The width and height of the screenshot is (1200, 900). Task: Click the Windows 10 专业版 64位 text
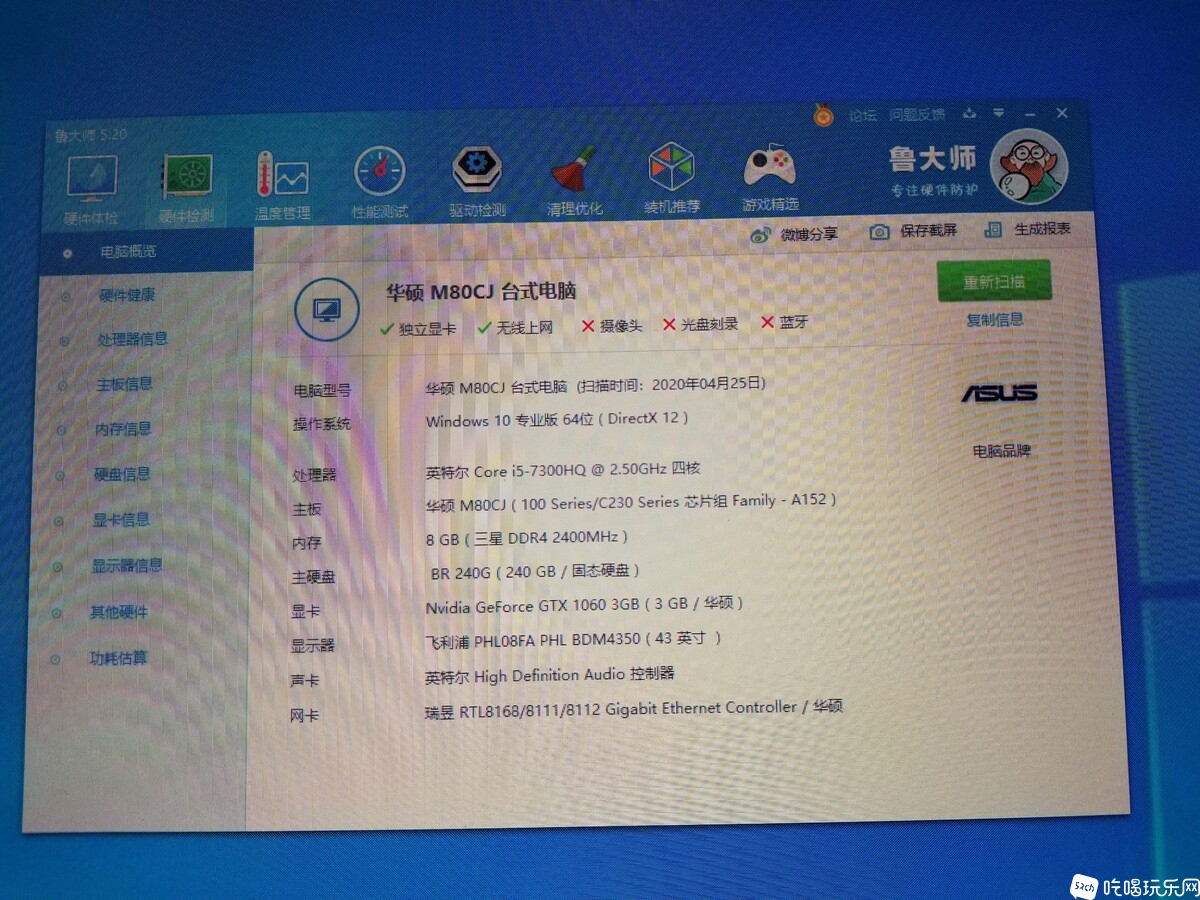(557, 420)
